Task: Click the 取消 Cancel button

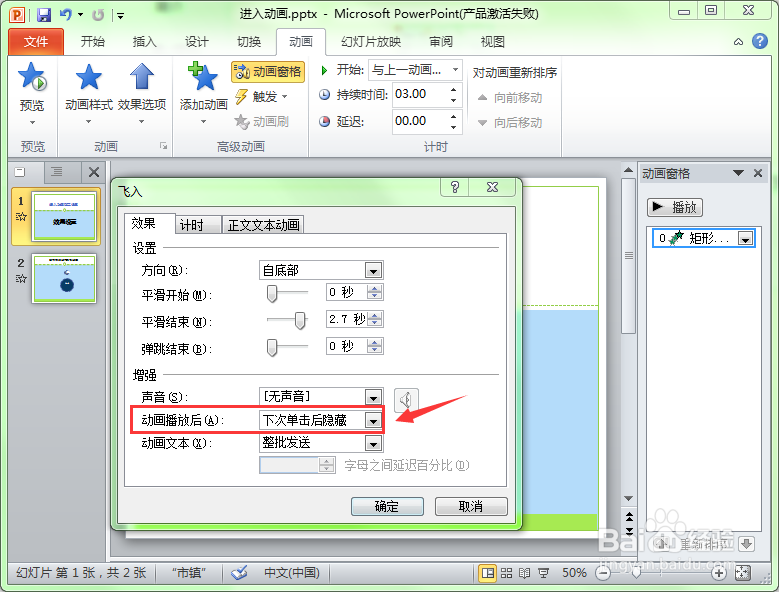Action: 471,507
